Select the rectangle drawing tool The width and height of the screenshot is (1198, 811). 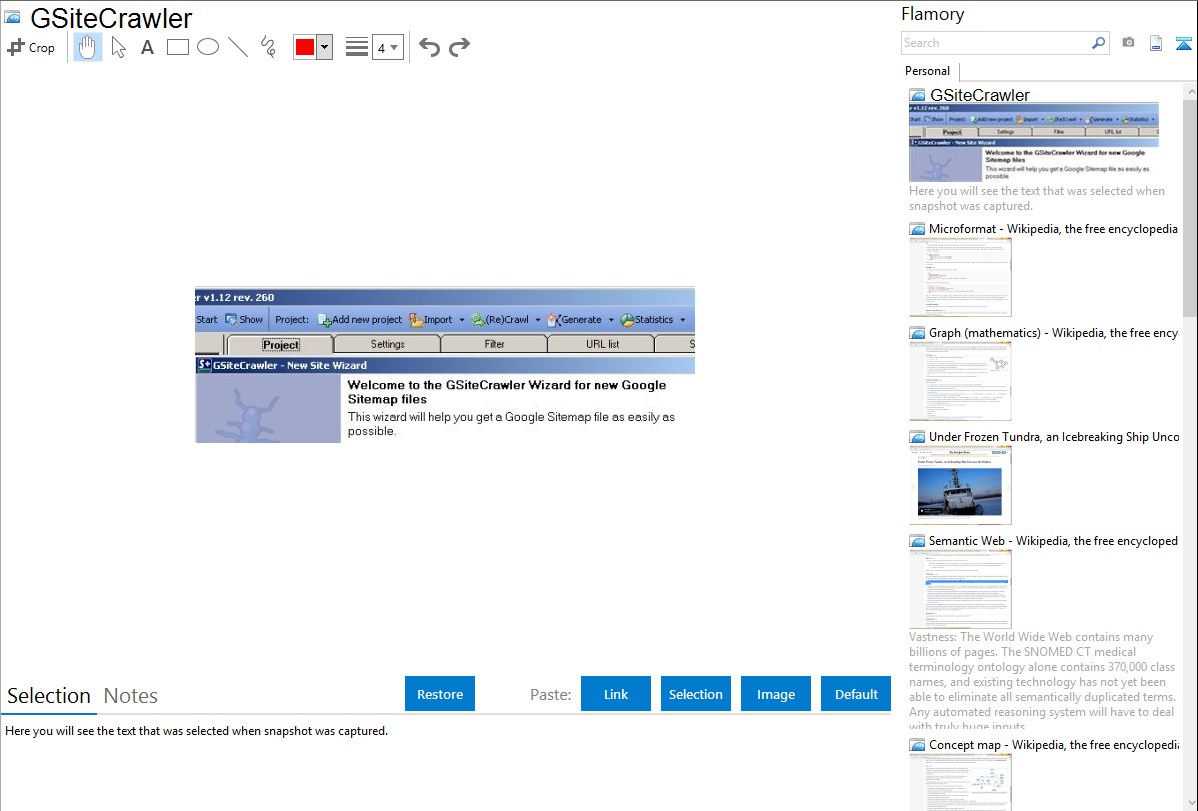(177, 47)
